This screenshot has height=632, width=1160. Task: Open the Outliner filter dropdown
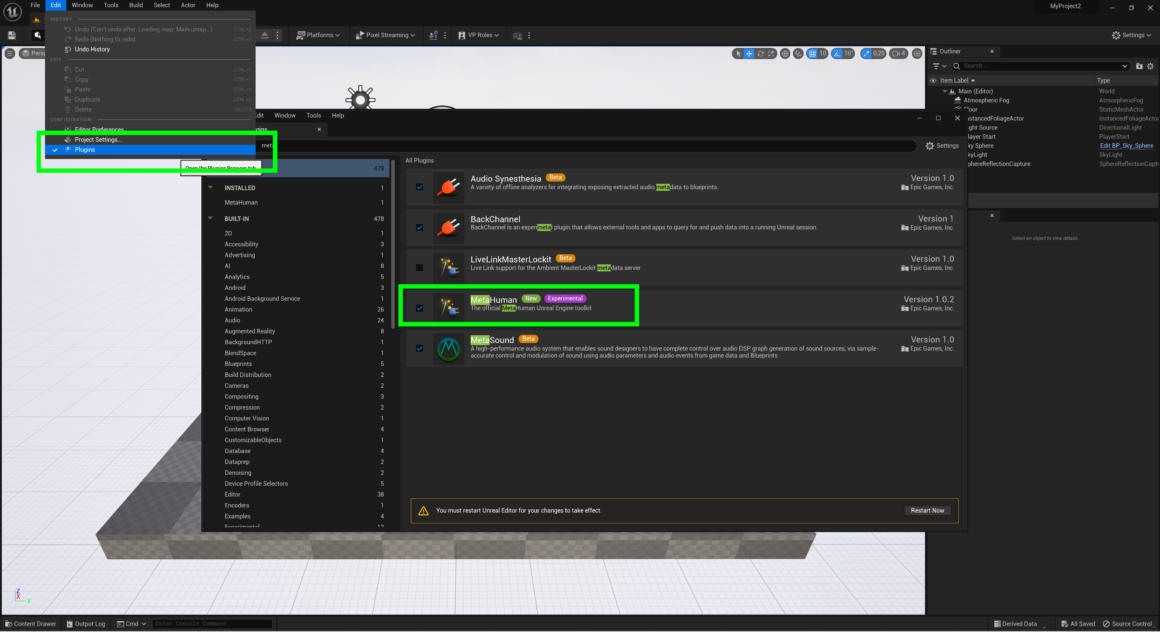[940, 66]
